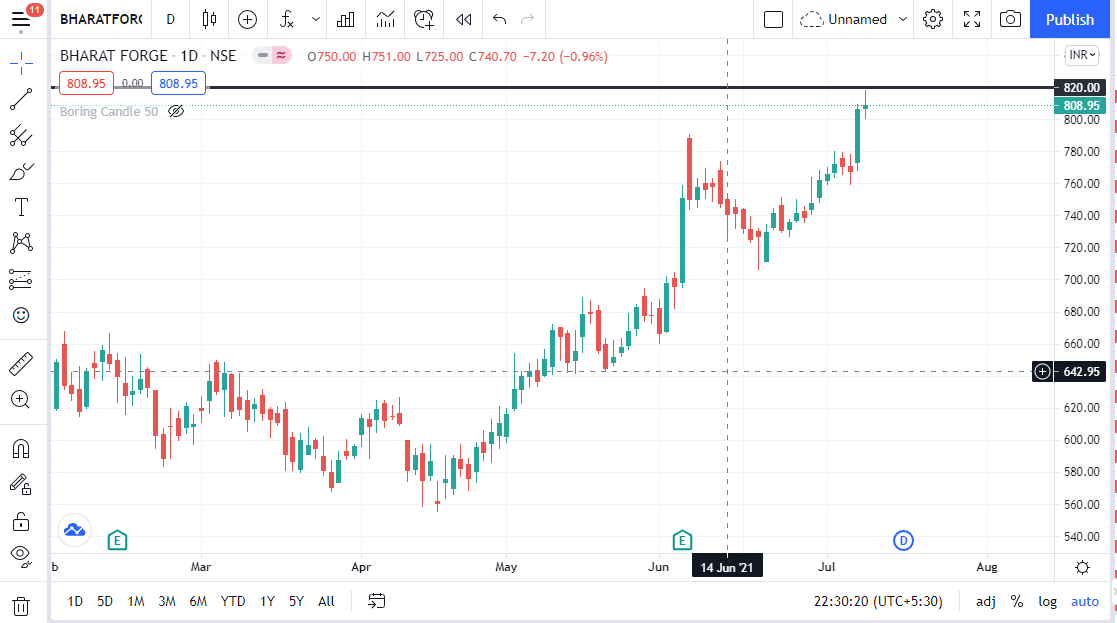
Task: Select the YTD time range
Action: click(x=233, y=601)
